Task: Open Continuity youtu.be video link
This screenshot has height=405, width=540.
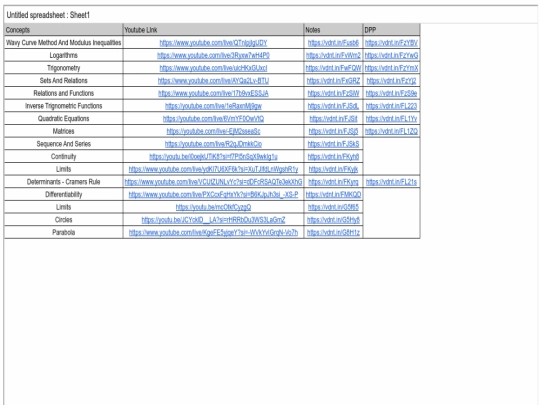Action: (x=213, y=157)
